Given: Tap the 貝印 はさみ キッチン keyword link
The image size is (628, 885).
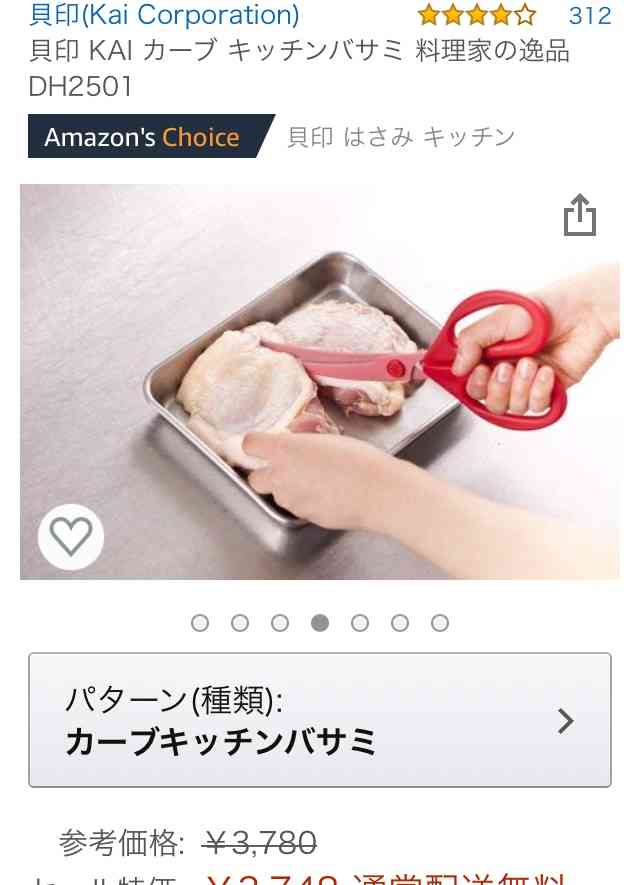Looking at the screenshot, I should coord(401,137).
